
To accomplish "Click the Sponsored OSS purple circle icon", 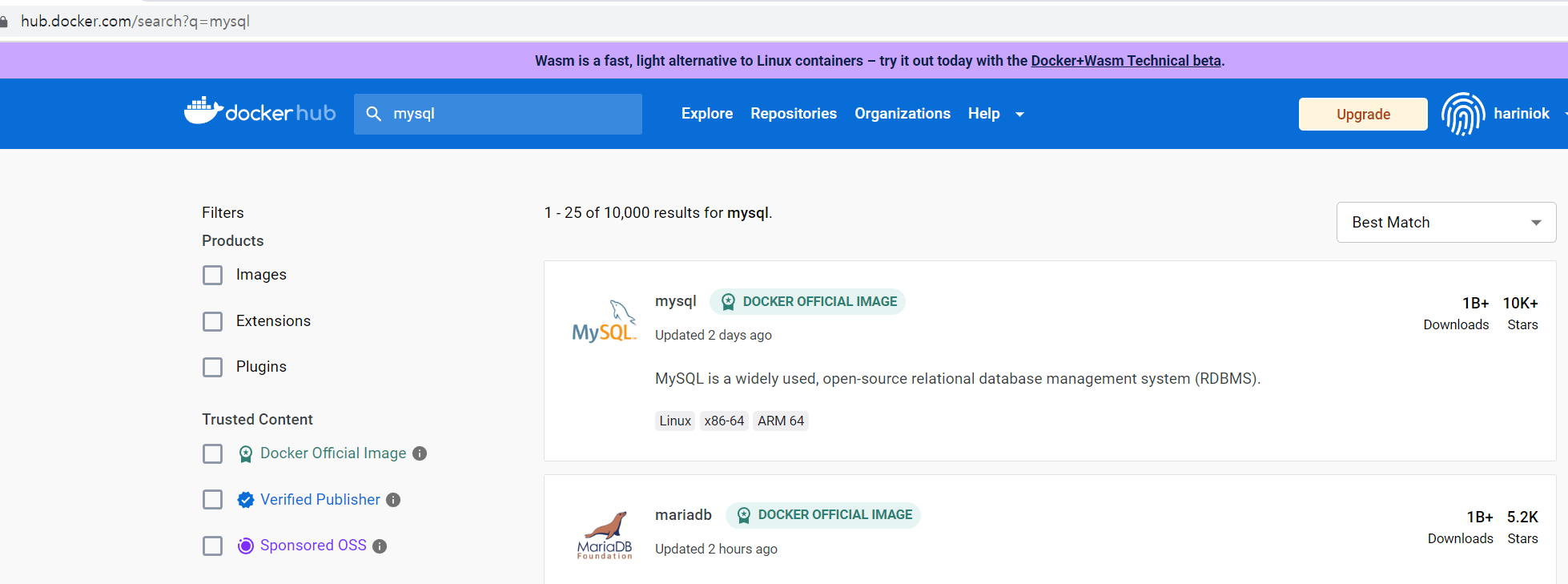I will [x=246, y=546].
